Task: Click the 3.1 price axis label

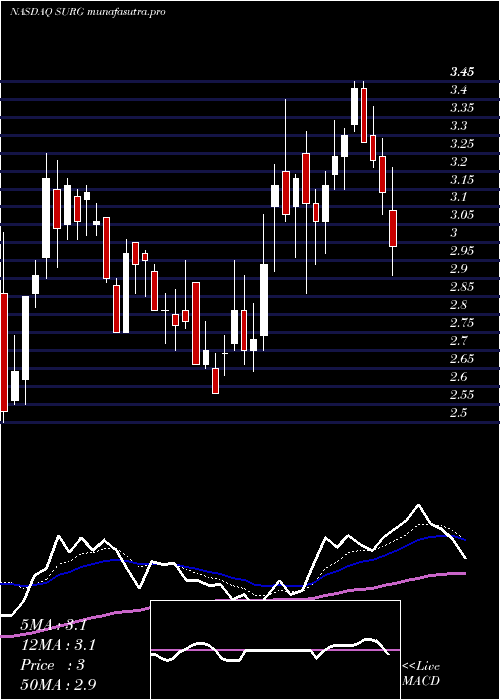Action: click(x=458, y=196)
